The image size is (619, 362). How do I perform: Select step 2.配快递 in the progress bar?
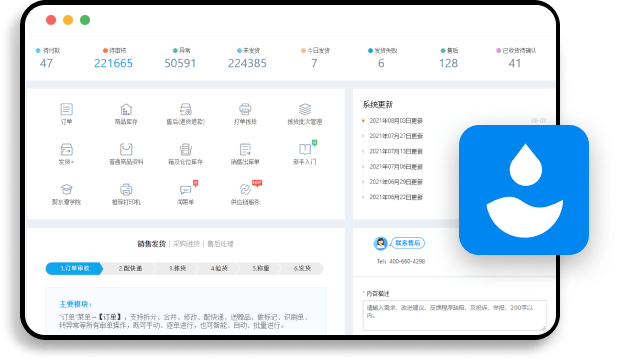click(130, 268)
